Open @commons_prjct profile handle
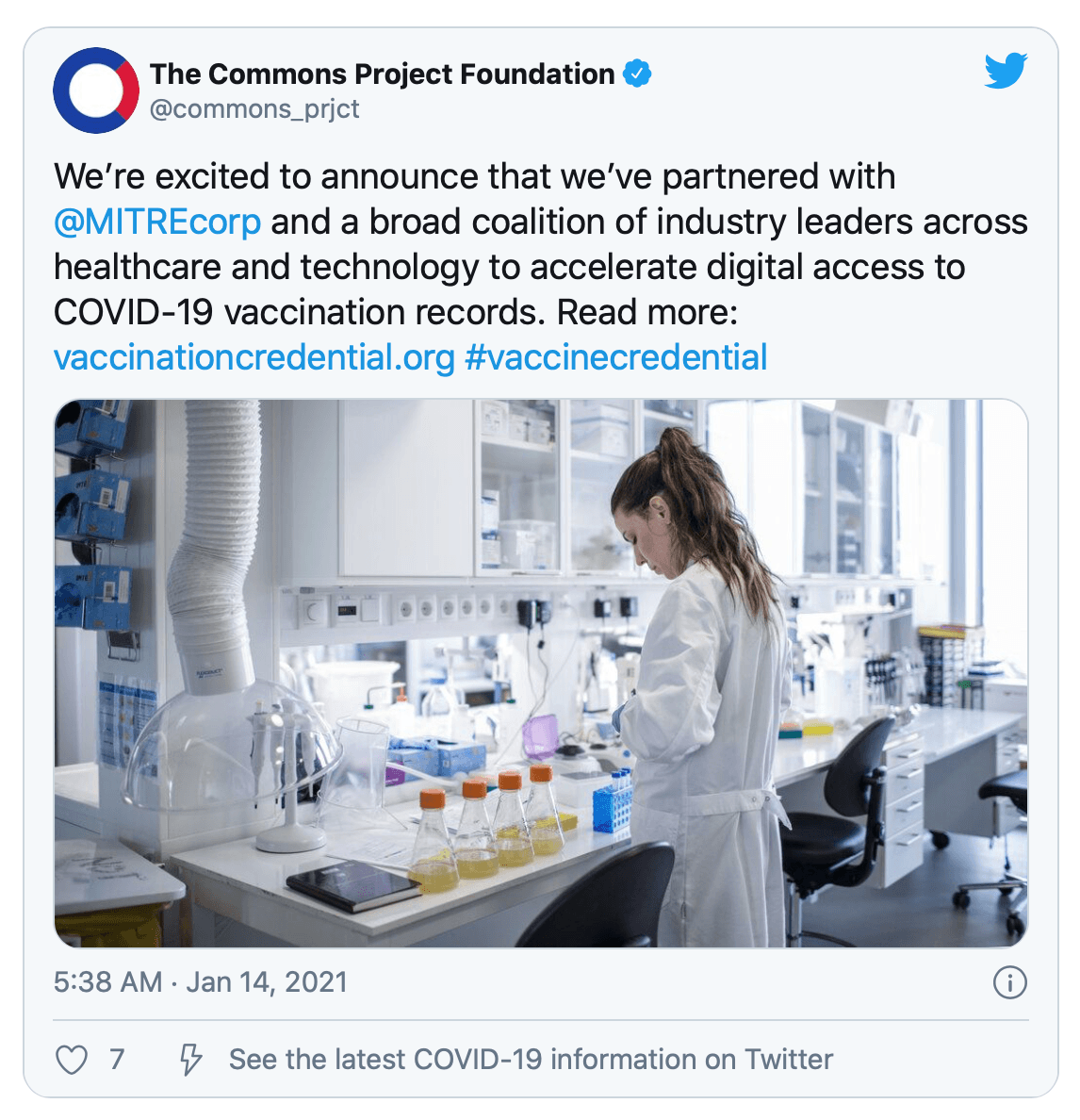This screenshot has height=1120, width=1080. tap(254, 109)
